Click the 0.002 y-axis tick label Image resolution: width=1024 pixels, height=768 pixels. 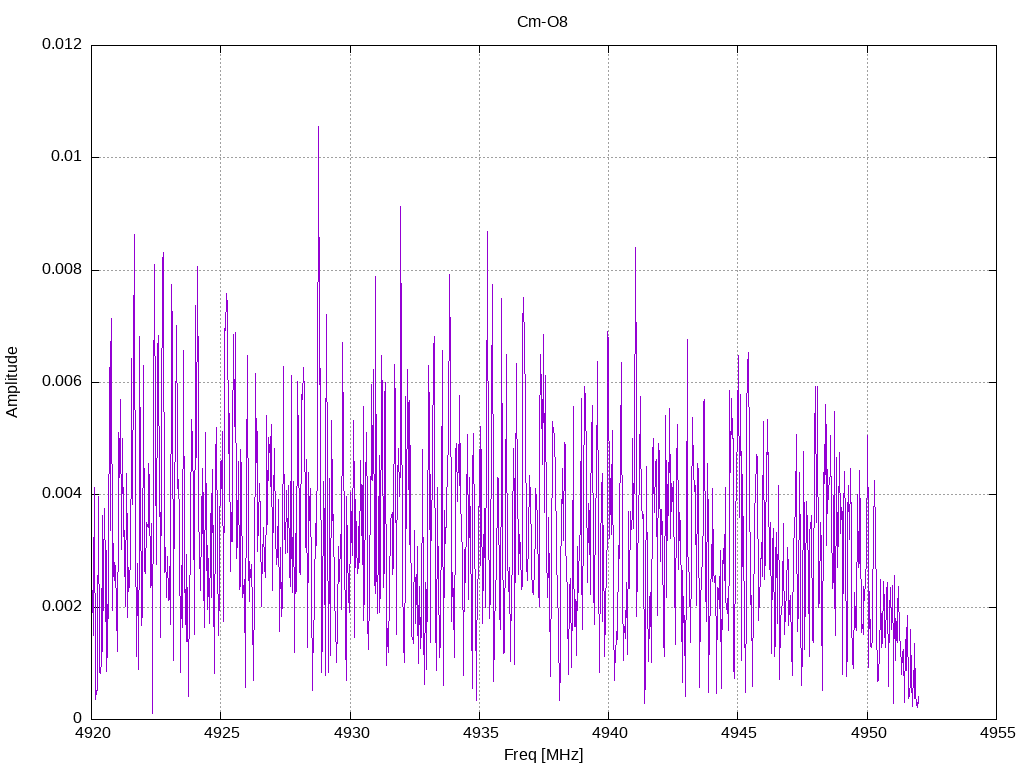coord(63,606)
